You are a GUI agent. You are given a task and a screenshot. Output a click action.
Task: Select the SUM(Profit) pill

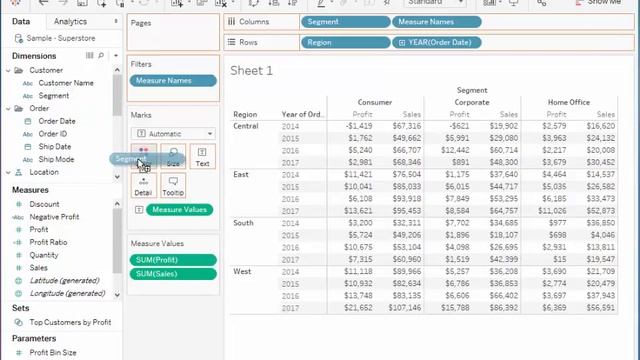point(173,260)
